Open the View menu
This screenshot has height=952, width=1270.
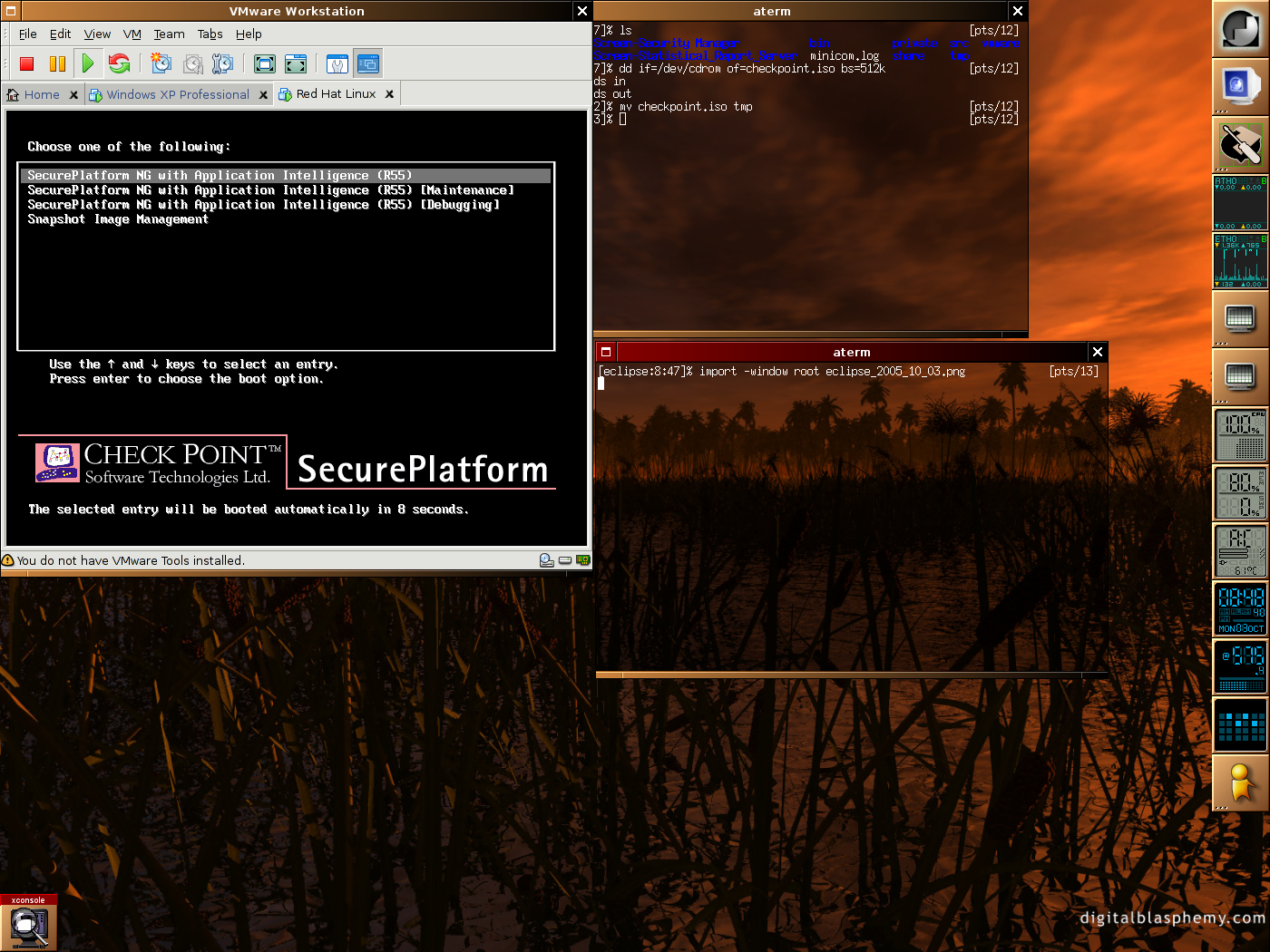(97, 34)
